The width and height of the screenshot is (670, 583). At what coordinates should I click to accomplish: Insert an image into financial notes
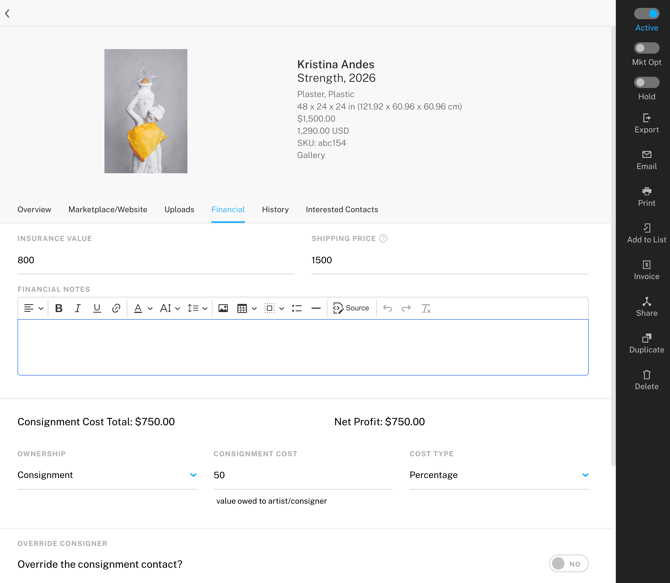coord(223,308)
